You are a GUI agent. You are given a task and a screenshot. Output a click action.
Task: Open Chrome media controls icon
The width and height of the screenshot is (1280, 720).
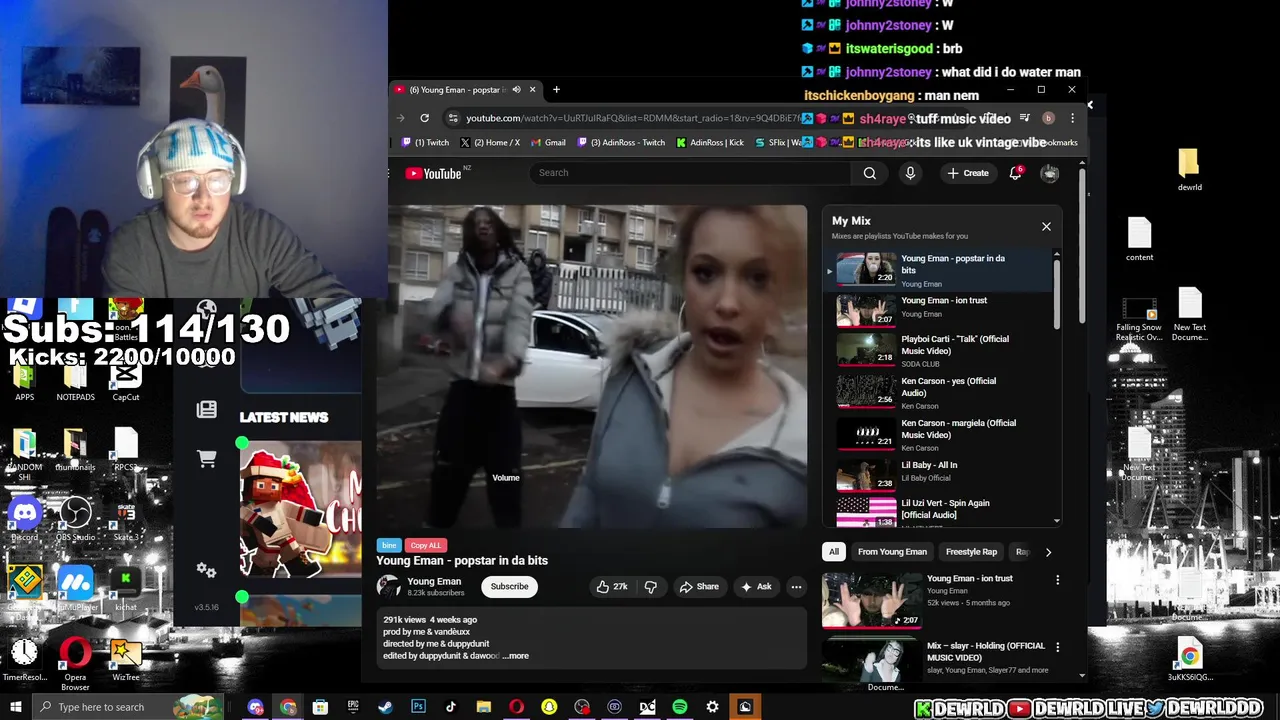pyautogui.click(x=1024, y=118)
